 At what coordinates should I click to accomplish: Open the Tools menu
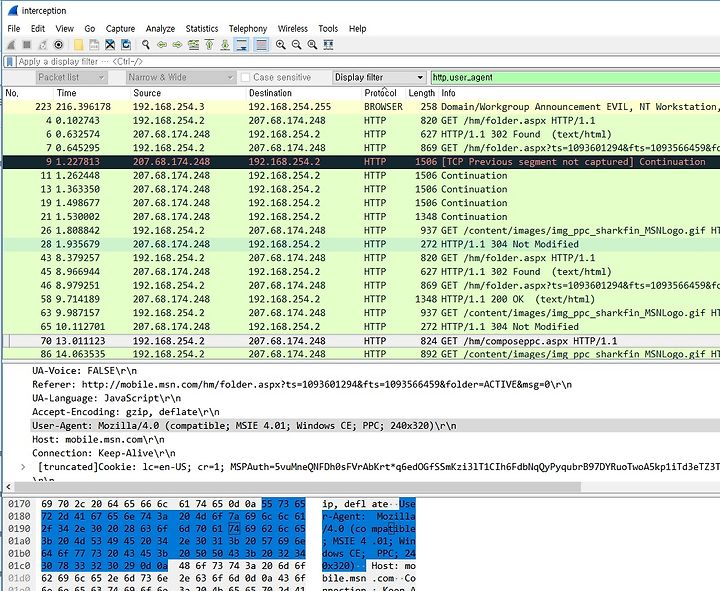pos(328,28)
